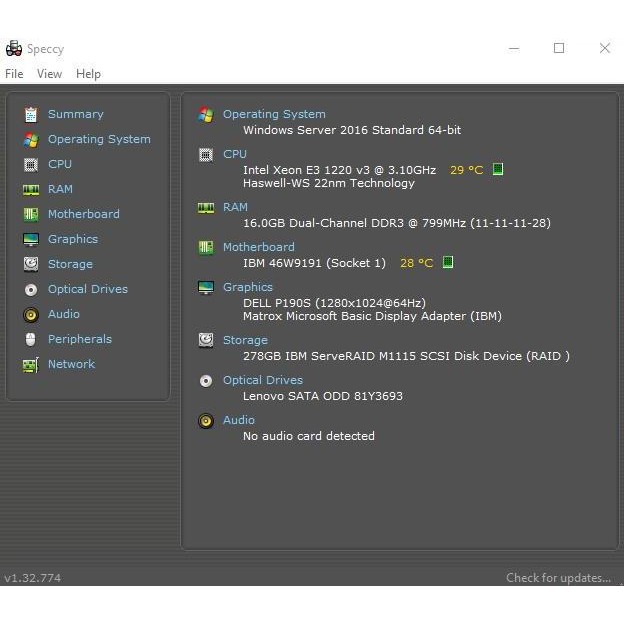The image size is (624, 624).
Task: Open Storage via its hard drive icon
Action: pos(31,264)
